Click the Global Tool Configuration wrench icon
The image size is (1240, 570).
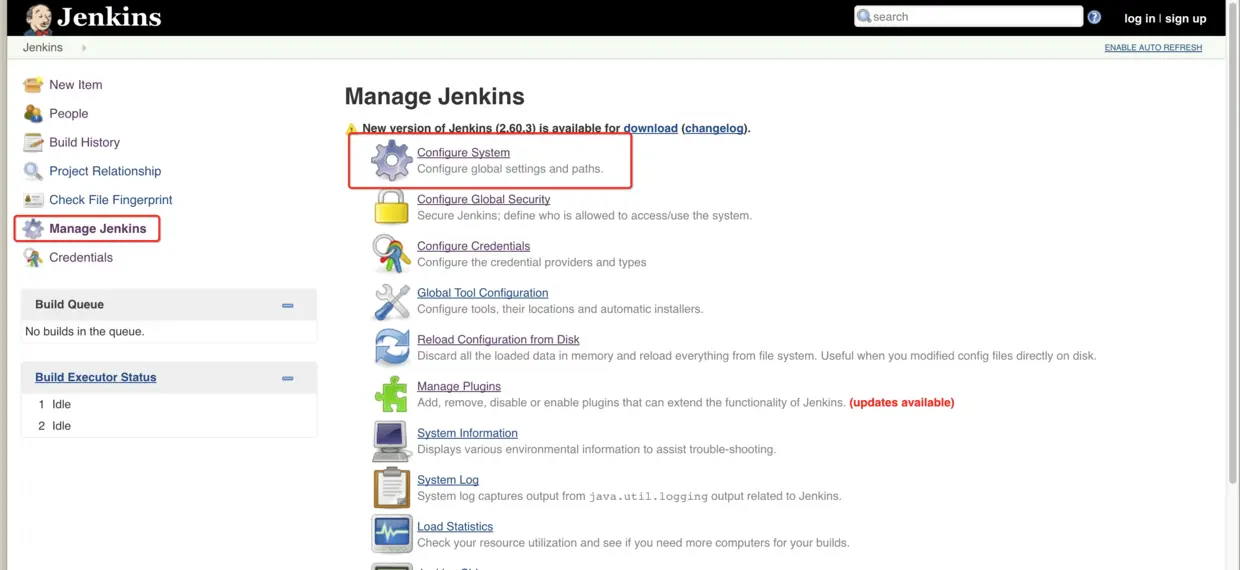391,301
